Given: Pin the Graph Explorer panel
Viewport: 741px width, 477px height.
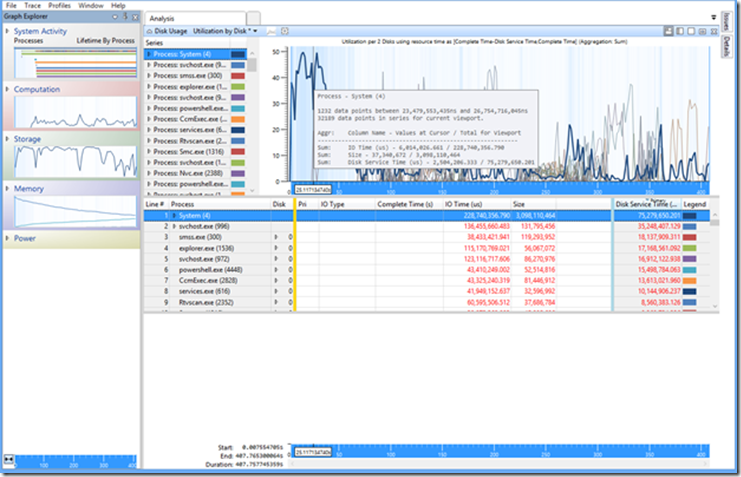Looking at the screenshot, I should 126,17.
